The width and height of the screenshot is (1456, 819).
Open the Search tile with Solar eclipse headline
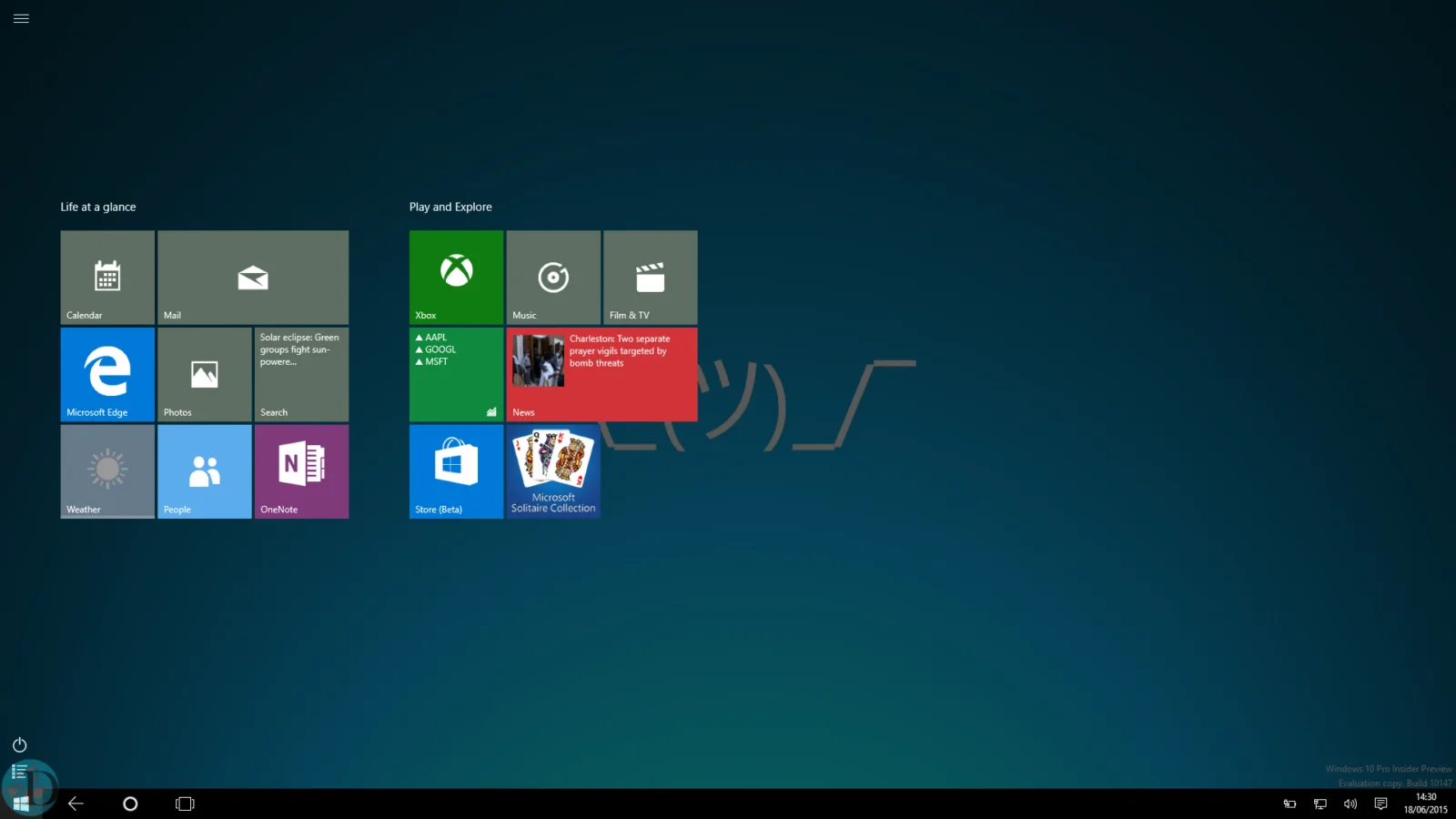click(301, 374)
